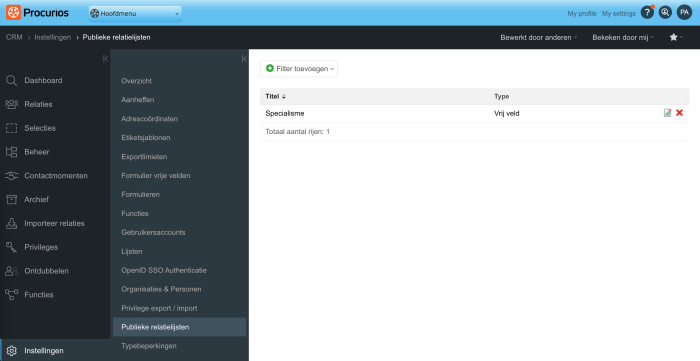The image size is (700, 361).
Task: Click the Specialisme title cell
Action: click(x=285, y=113)
